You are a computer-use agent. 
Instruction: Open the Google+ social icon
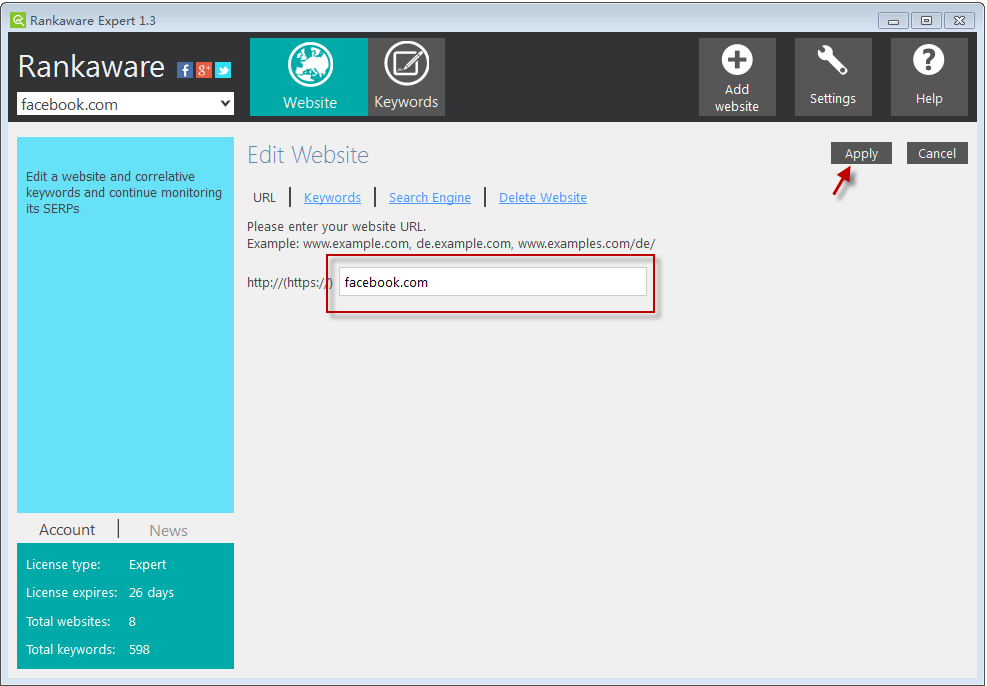203,70
